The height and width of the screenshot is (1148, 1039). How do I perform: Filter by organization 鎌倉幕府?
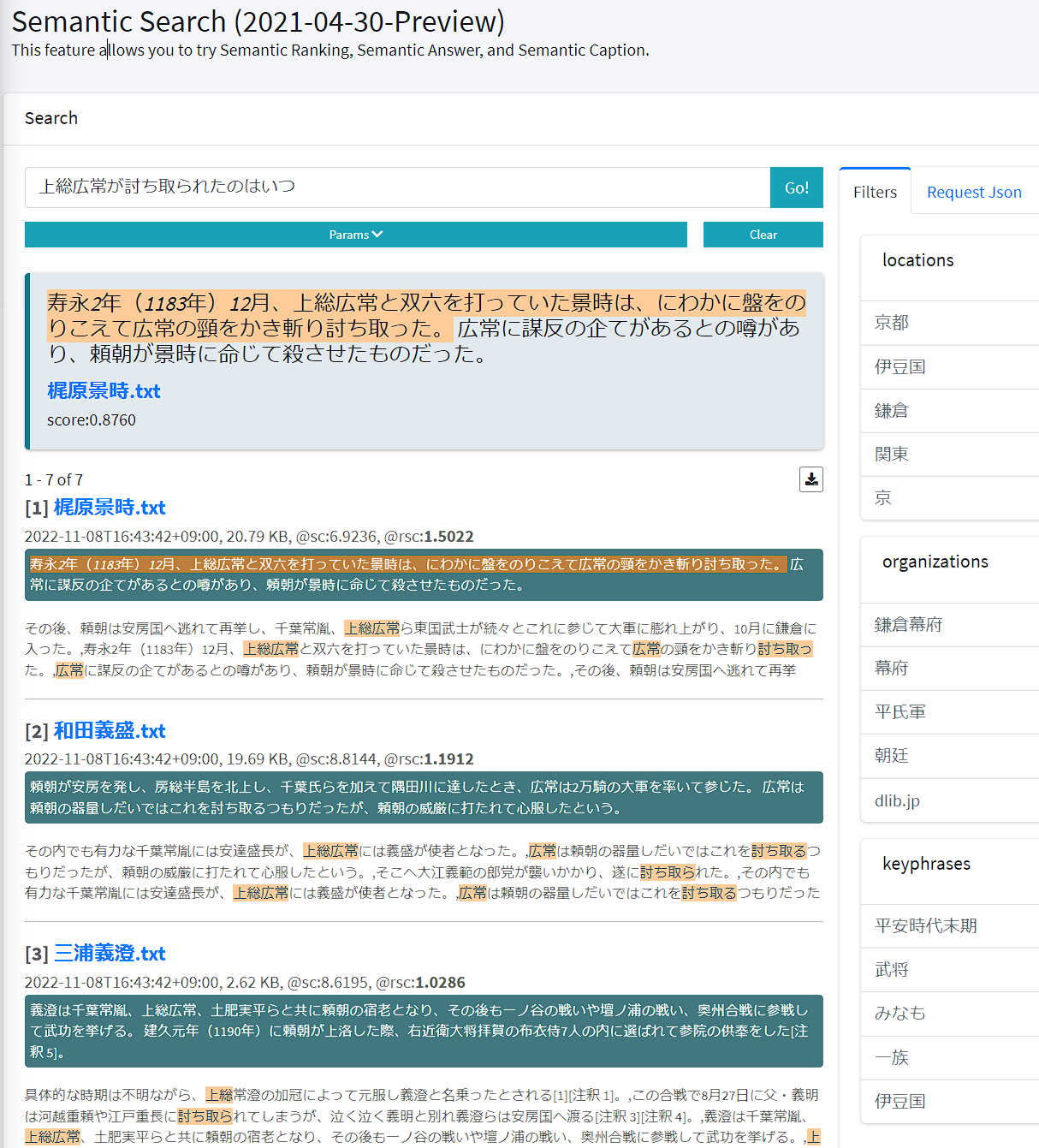[x=950, y=625]
